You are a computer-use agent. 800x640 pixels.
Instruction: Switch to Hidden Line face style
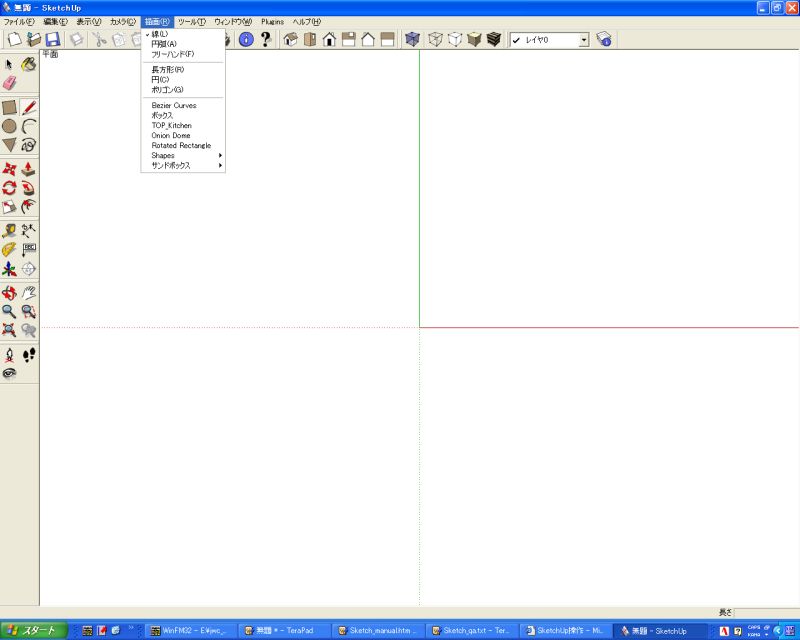pyautogui.click(x=455, y=39)
